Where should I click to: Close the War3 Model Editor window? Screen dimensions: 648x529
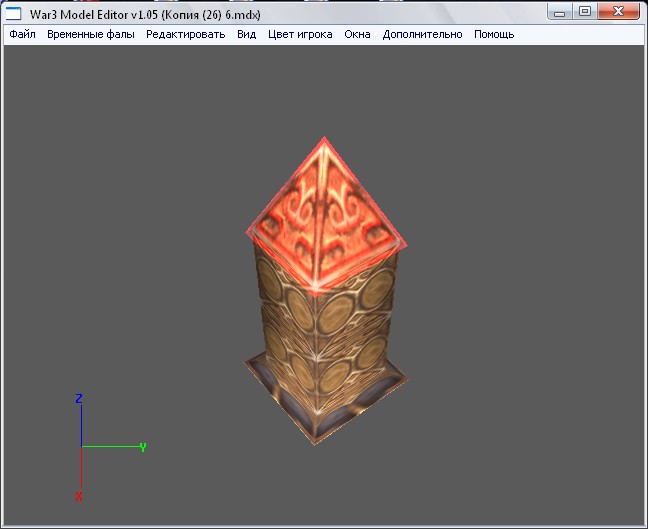point(618,12)
